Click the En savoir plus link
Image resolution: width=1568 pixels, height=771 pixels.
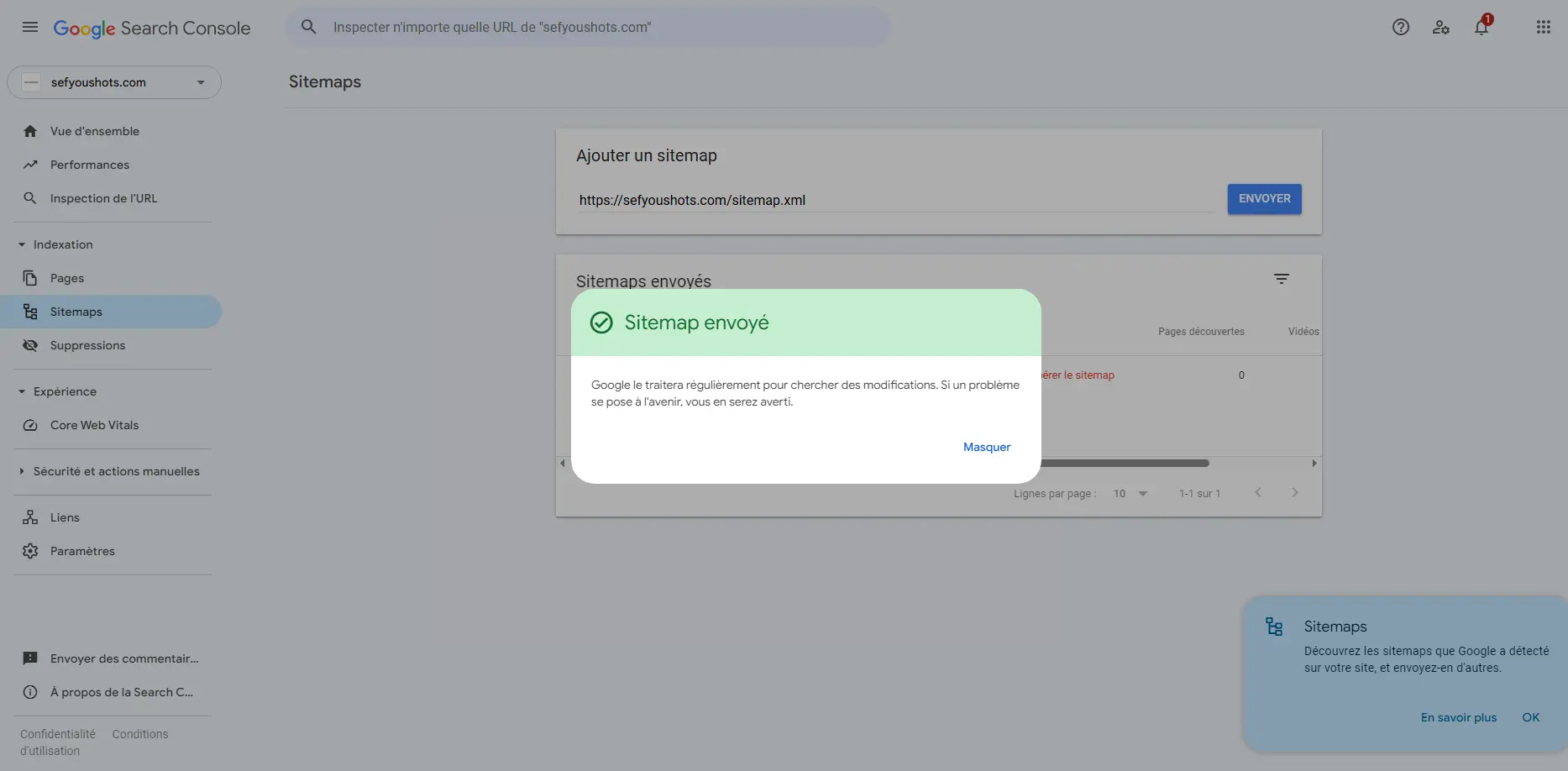click(1458, 717)
